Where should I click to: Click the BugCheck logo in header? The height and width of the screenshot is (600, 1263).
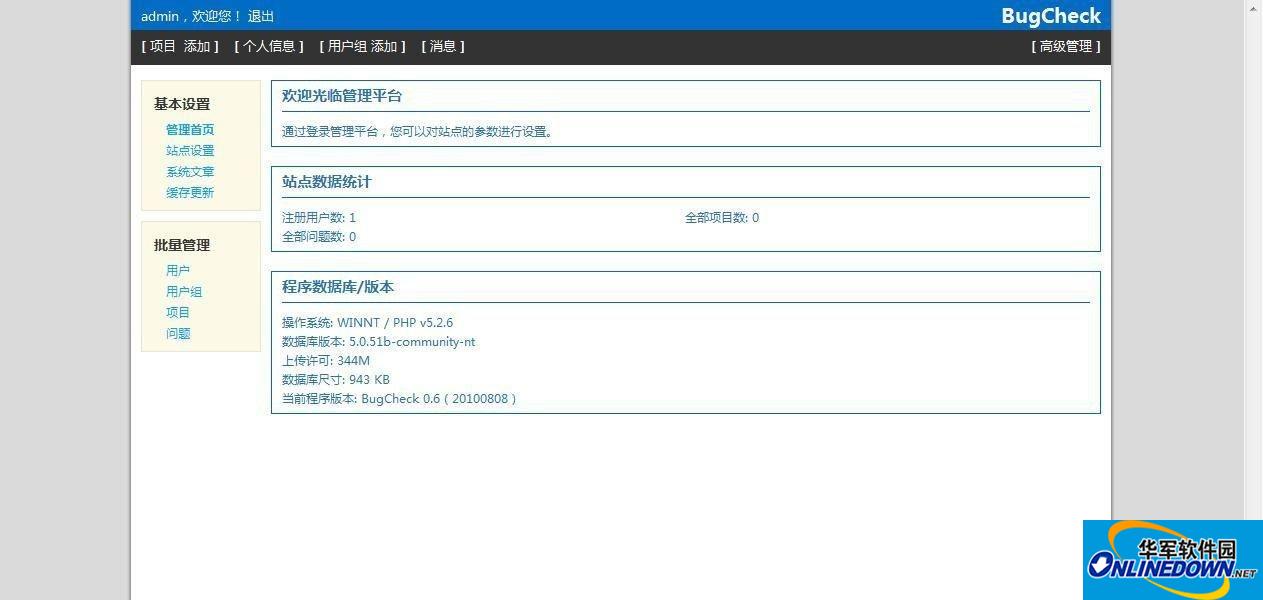(x=1050, y=16)
